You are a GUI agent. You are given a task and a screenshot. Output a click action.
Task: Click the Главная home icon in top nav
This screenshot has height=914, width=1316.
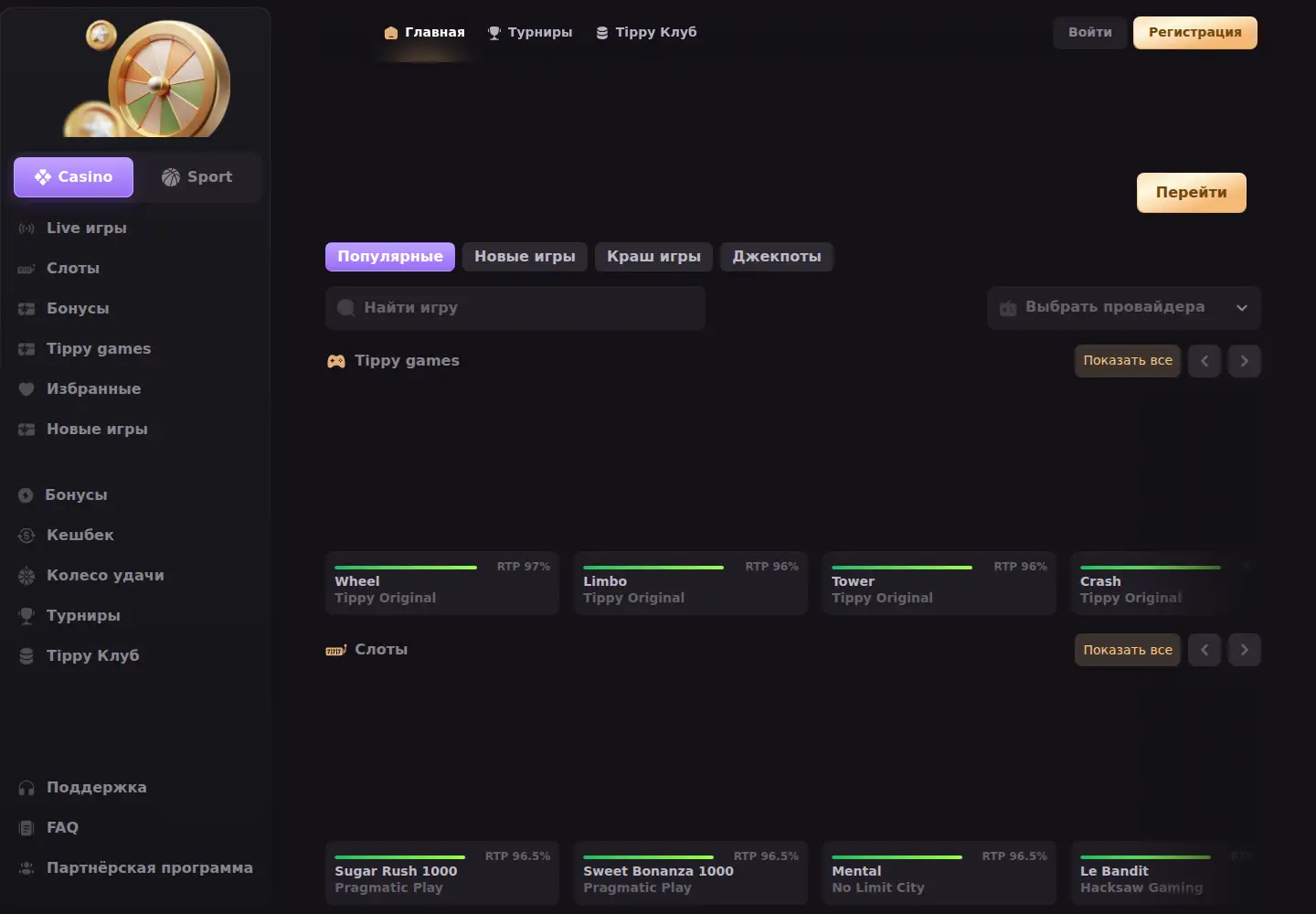click(x=391, y=33)
